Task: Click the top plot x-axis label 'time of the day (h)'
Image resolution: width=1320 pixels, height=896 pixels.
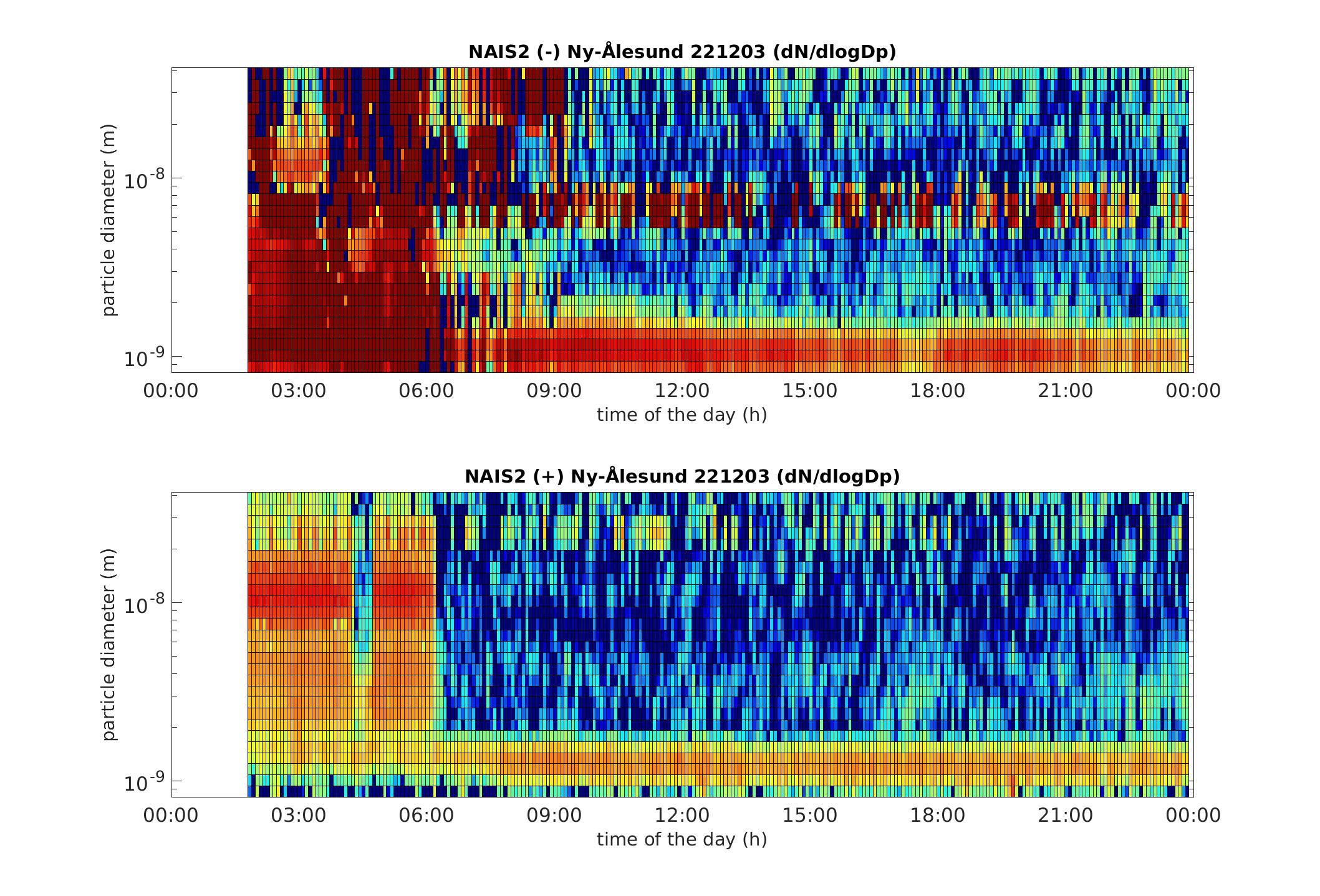Action: 682,415
